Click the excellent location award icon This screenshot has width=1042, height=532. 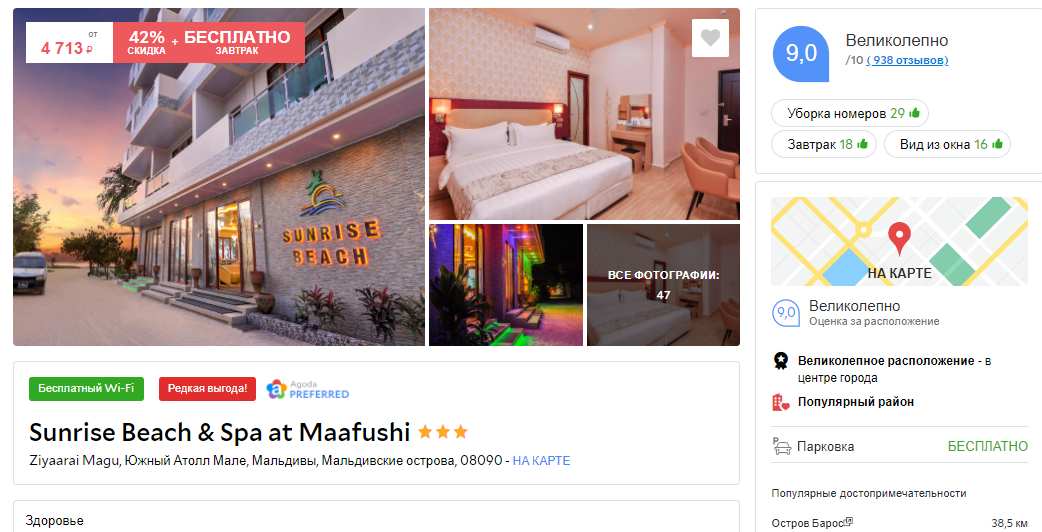(x=781, y=361)
